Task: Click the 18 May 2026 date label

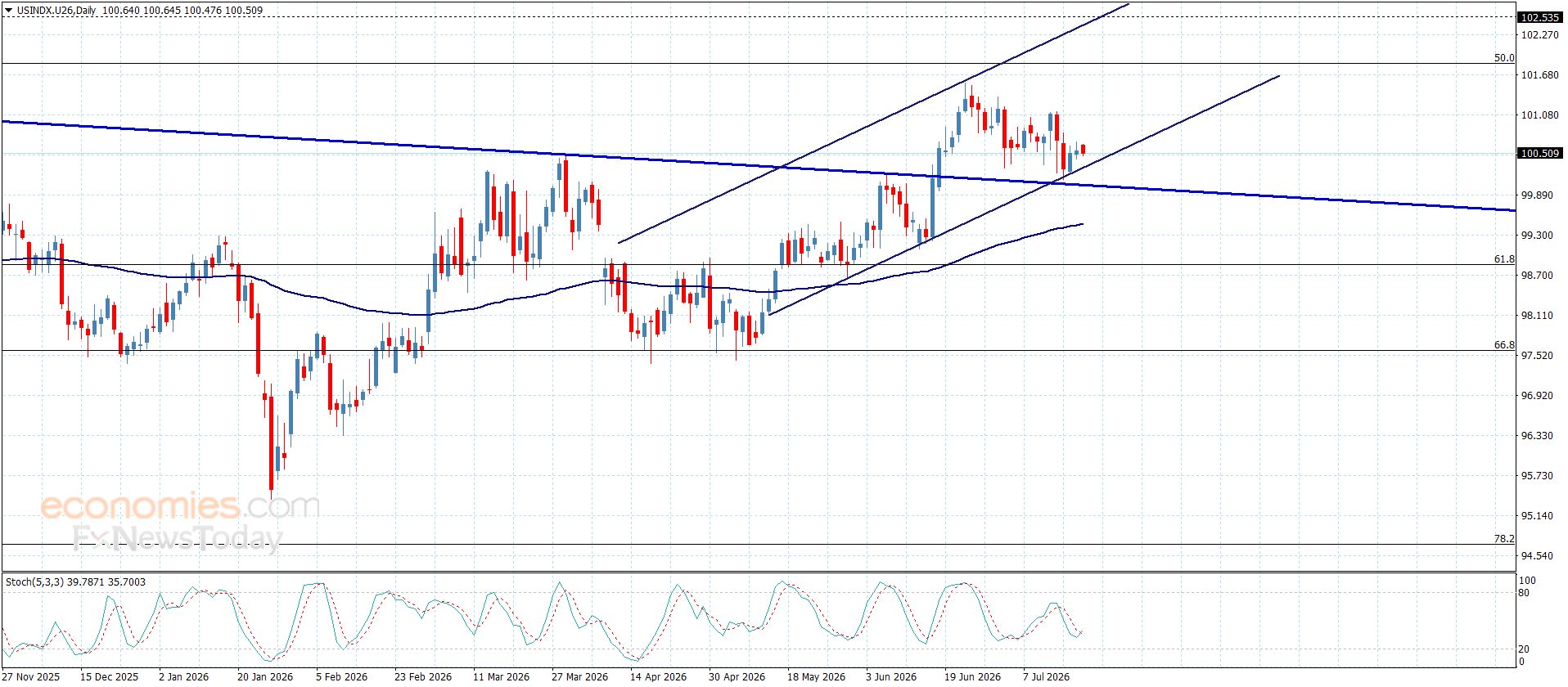Action: pos(816,676)
